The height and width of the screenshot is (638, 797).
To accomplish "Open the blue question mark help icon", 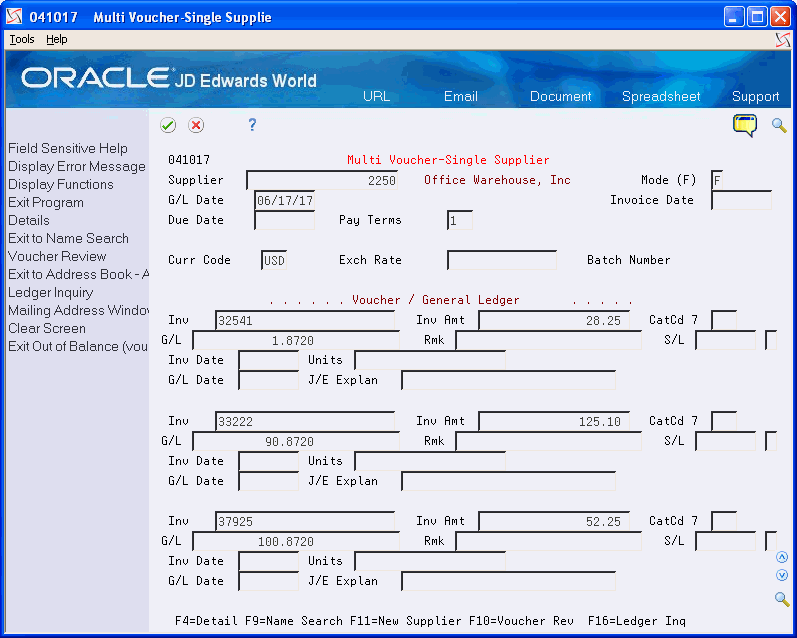I will pos(252,125).
